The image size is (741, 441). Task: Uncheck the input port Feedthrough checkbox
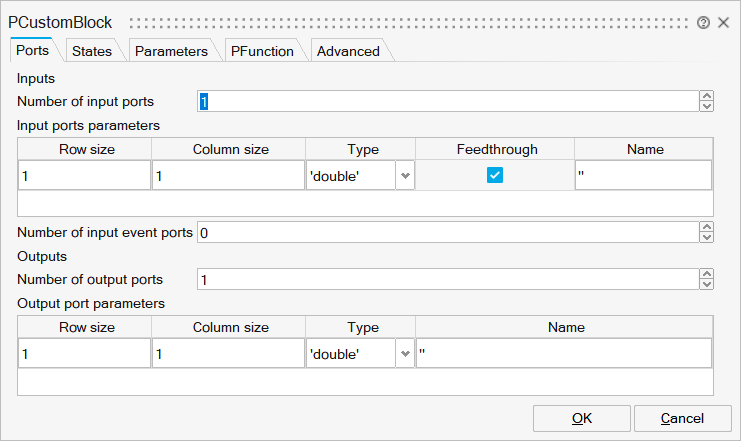pos(494,176)
